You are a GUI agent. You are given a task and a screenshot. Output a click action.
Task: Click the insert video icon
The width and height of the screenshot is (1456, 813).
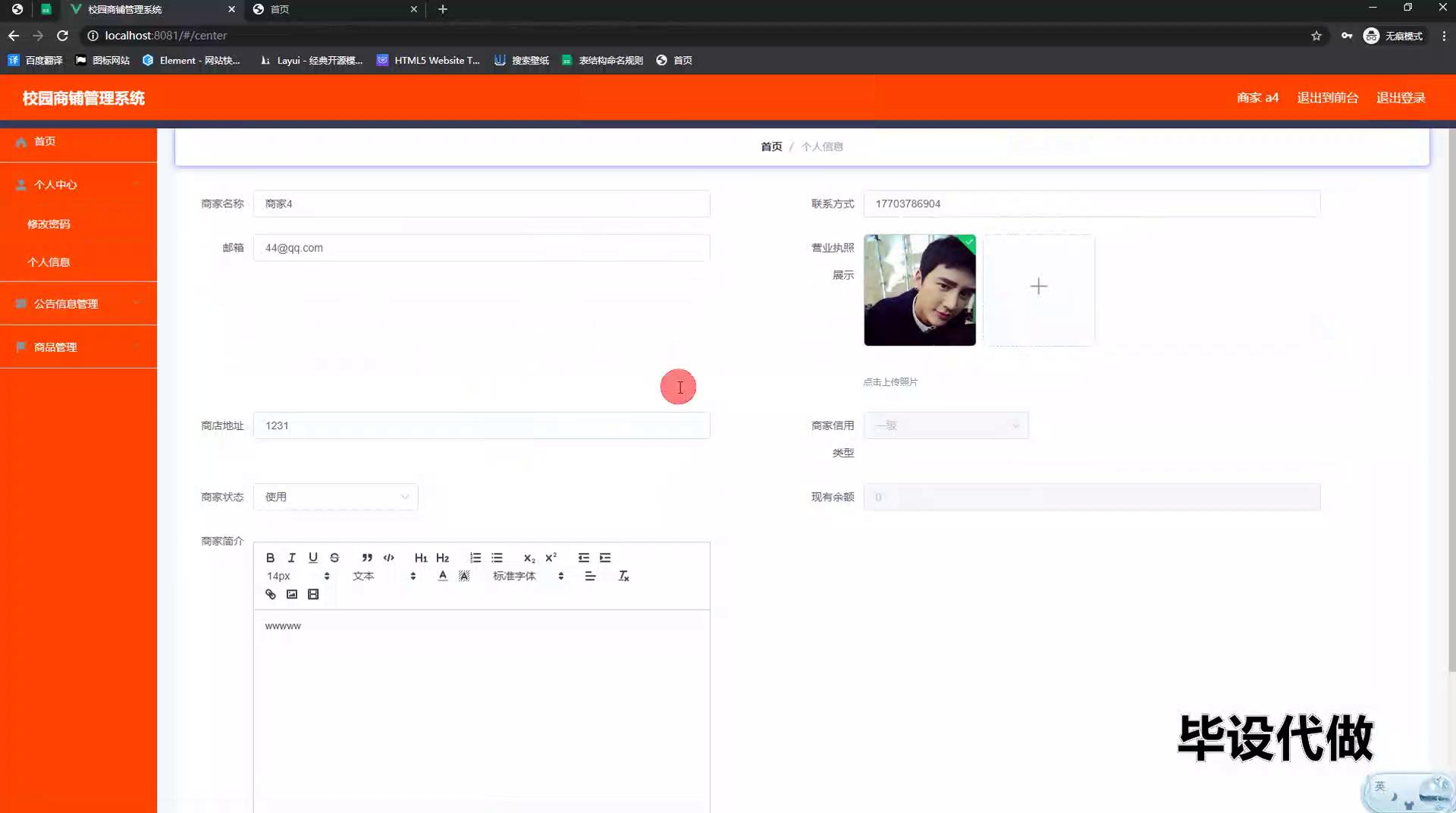[313, 595]
